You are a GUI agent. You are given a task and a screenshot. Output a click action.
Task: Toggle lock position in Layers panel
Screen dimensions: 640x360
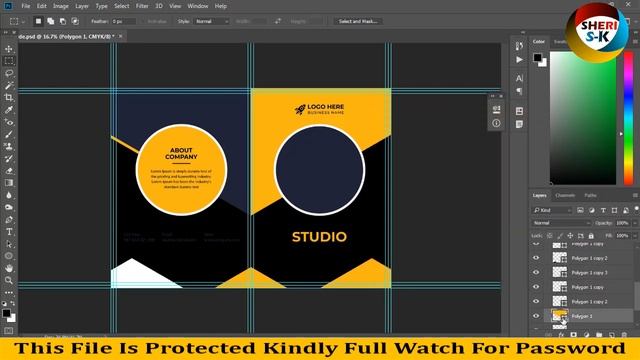click(570, 236)
